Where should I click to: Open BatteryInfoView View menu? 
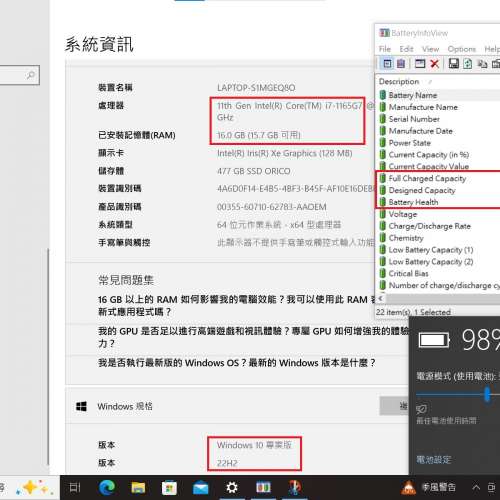click(430, 49)
